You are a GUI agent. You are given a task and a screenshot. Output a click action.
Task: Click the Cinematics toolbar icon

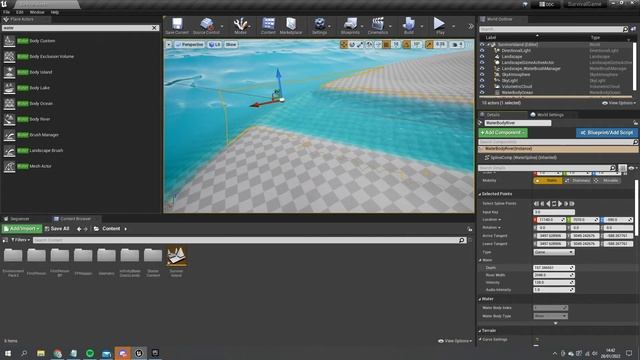[378, 26]
